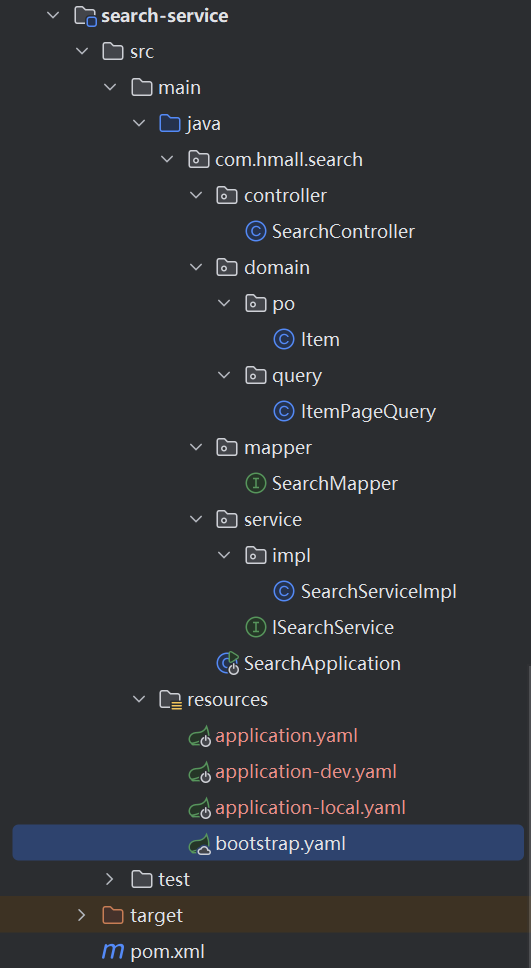Select the SearchMapper file name

335,483
